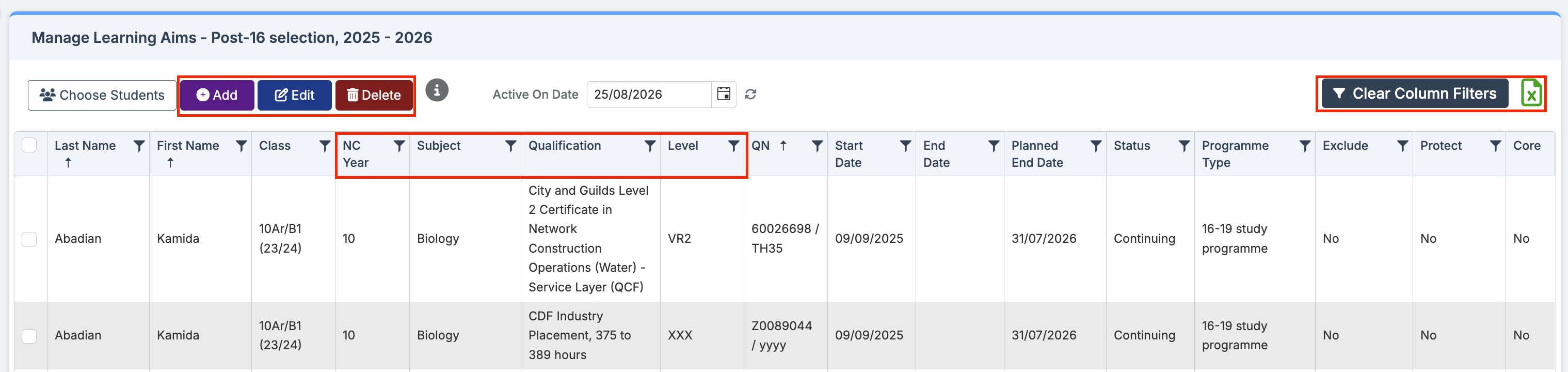Sort by Last Name column header

(85, 146)
